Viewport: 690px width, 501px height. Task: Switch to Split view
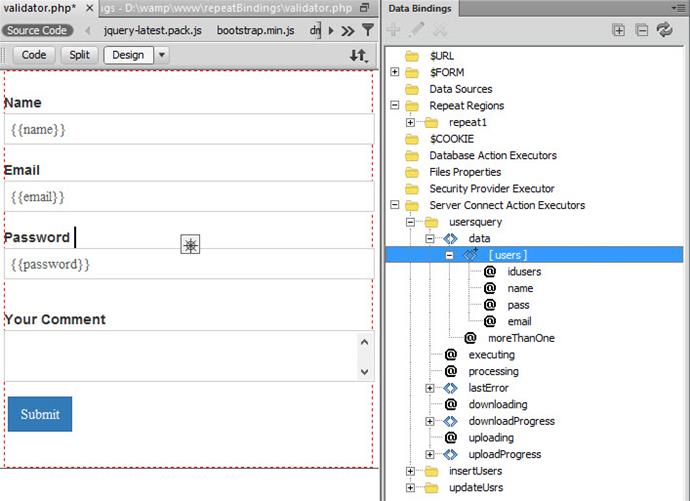click(x=79, y=55)
